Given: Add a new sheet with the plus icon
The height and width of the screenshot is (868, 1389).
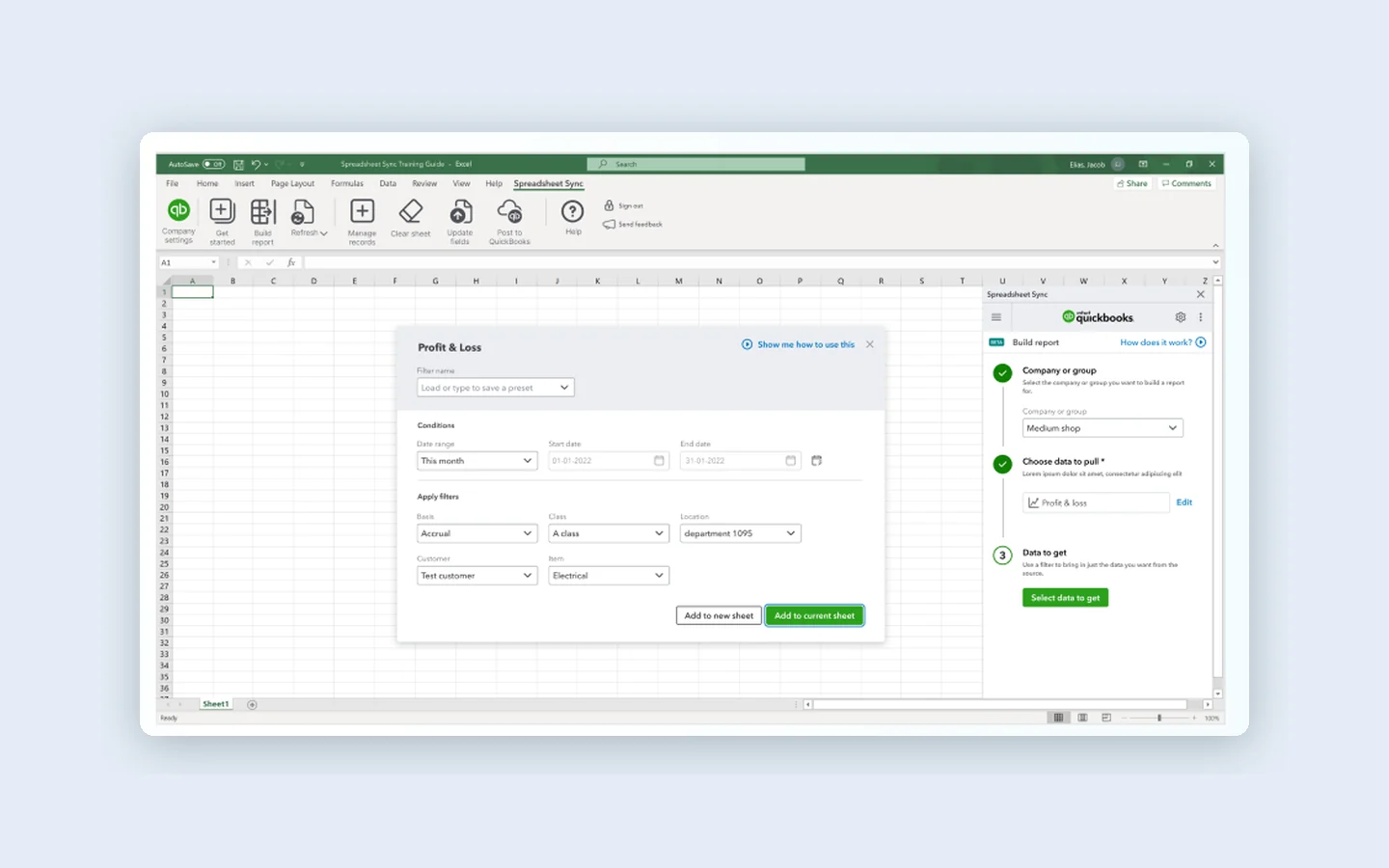Looking at the screenshot, I should 252,705.
